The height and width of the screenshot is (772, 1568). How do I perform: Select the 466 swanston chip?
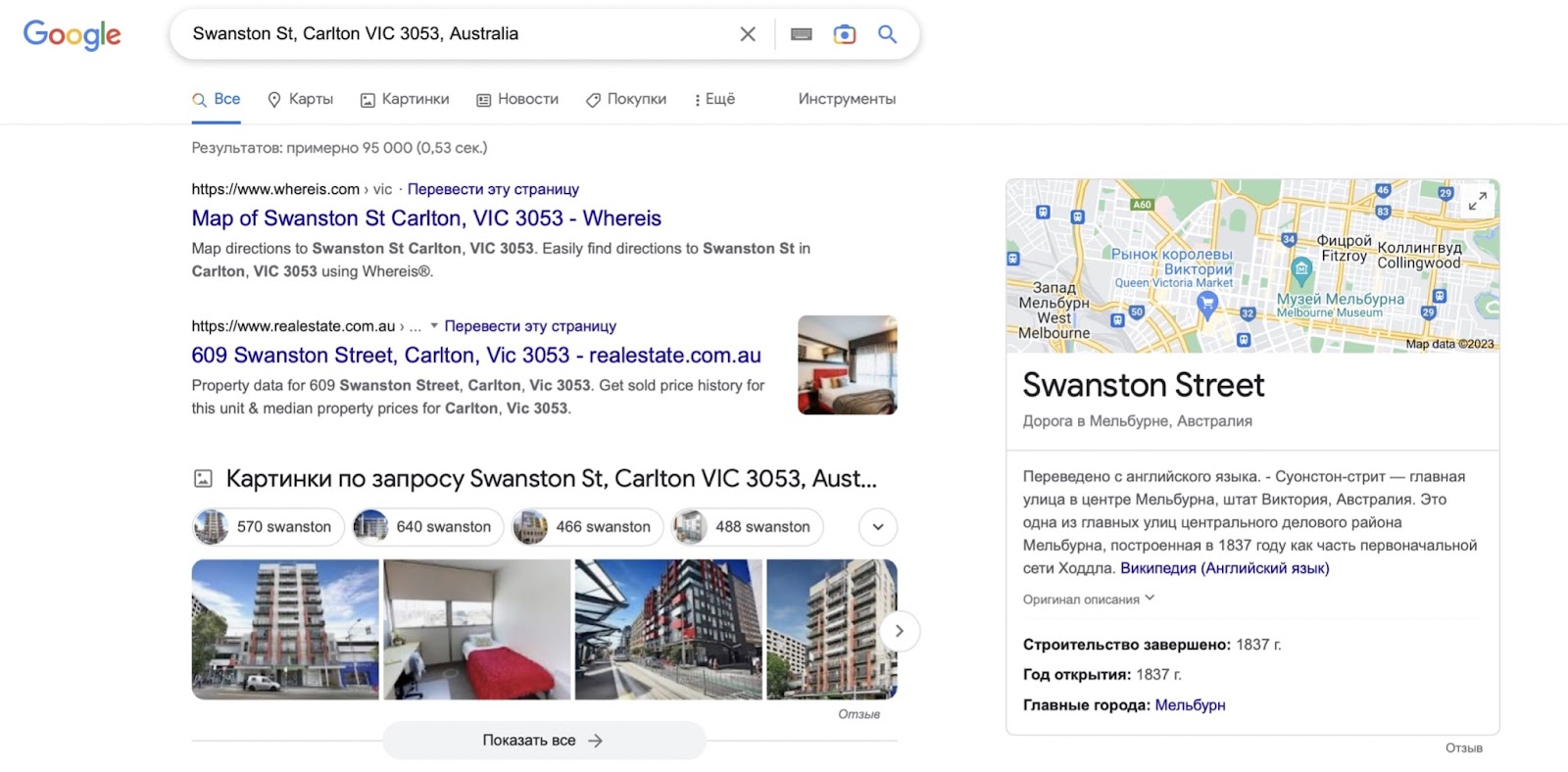(587, 527)
